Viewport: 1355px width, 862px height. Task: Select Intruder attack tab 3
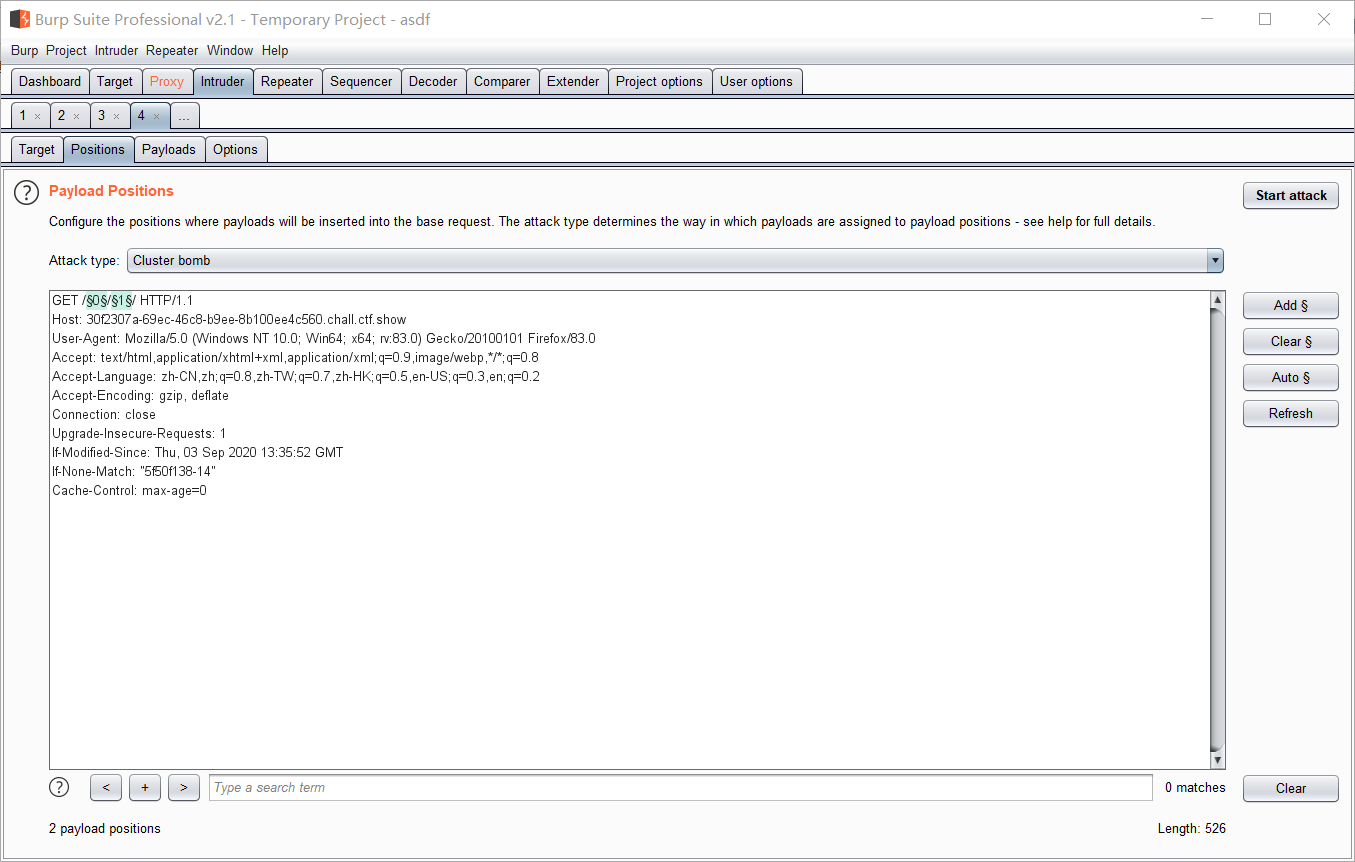point(101,116)
